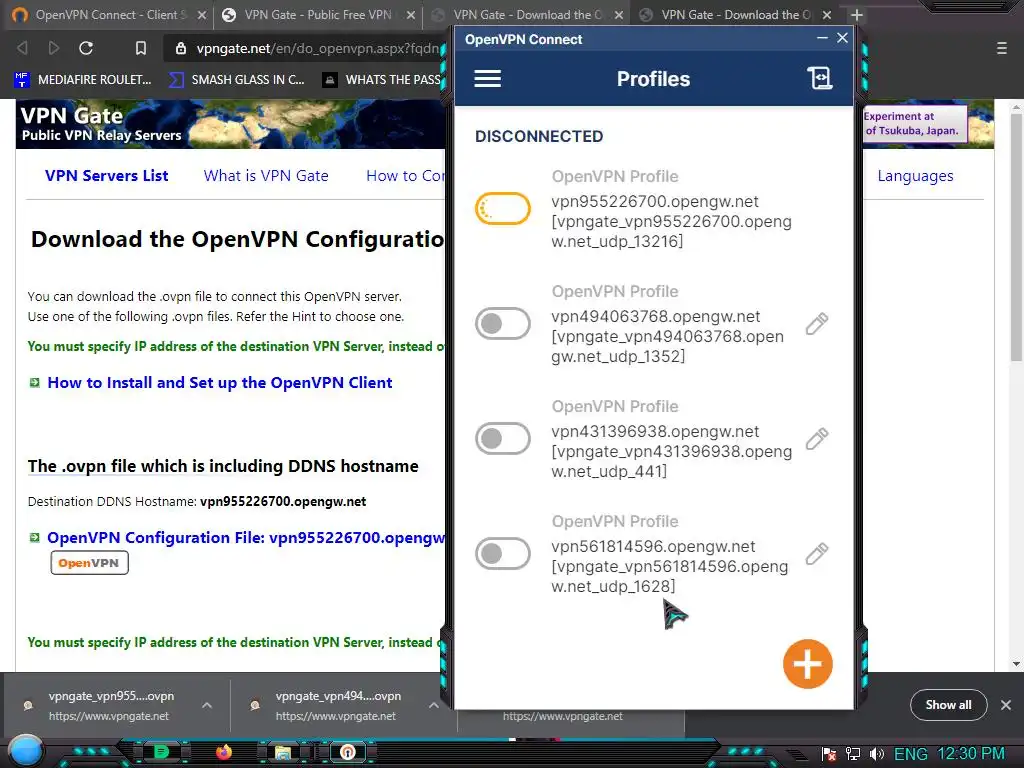
Task: Reload the vpngate page
Action: (86, 48)
